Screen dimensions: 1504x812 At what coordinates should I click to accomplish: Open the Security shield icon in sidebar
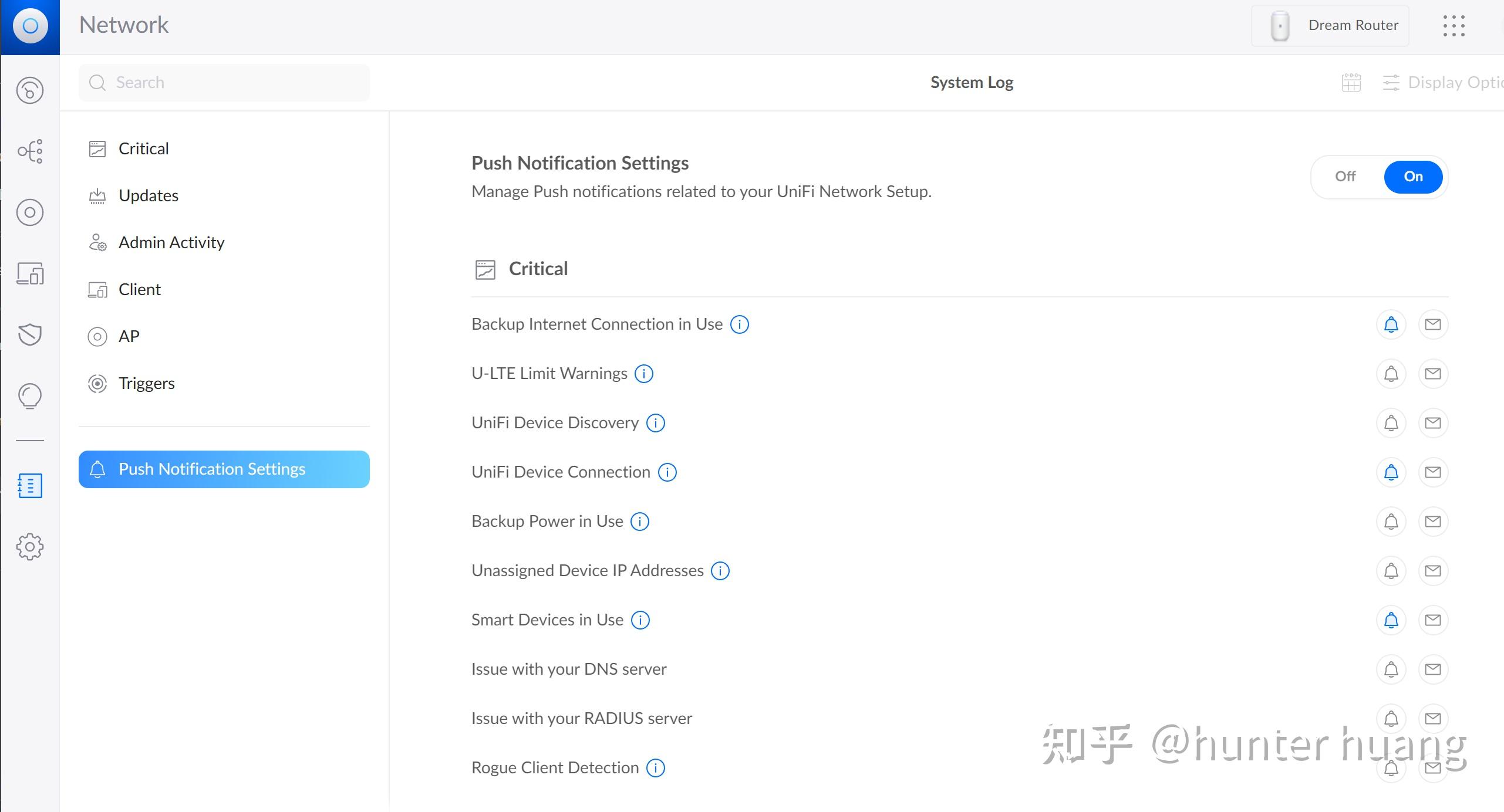click(30, 335)
